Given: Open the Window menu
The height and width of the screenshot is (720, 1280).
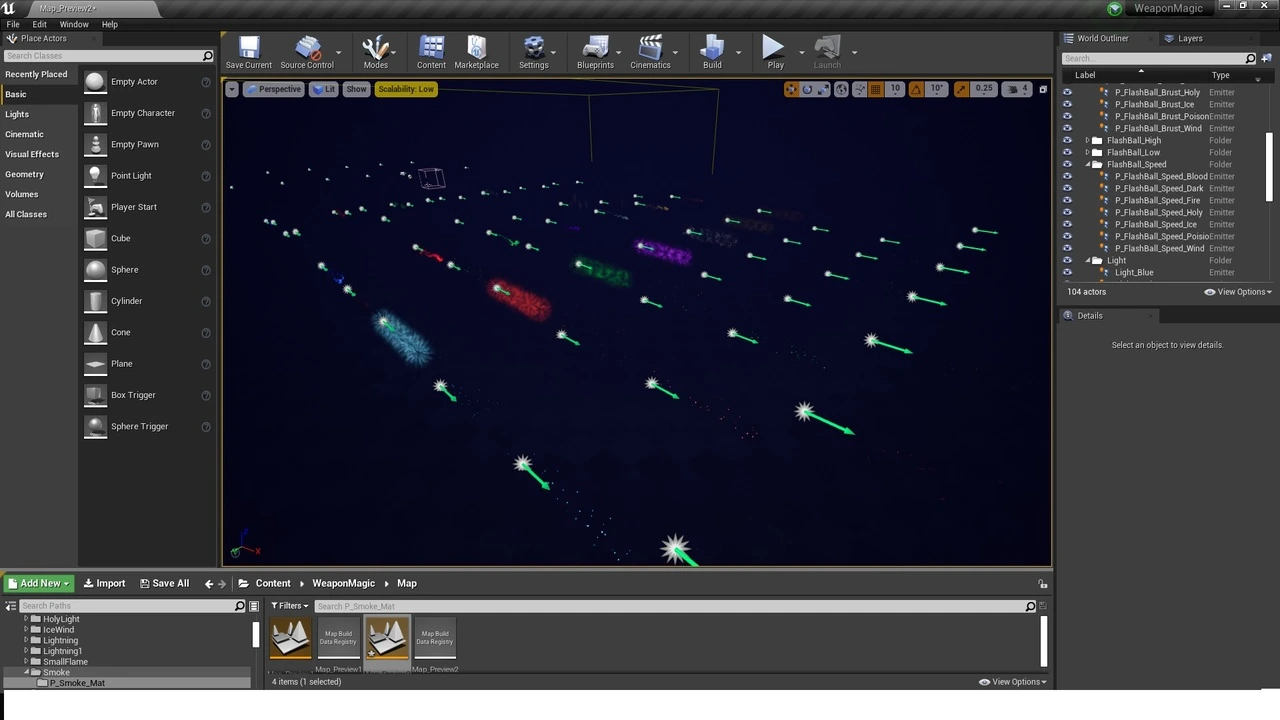Looking at the screenshot, I should click(74, 24).
